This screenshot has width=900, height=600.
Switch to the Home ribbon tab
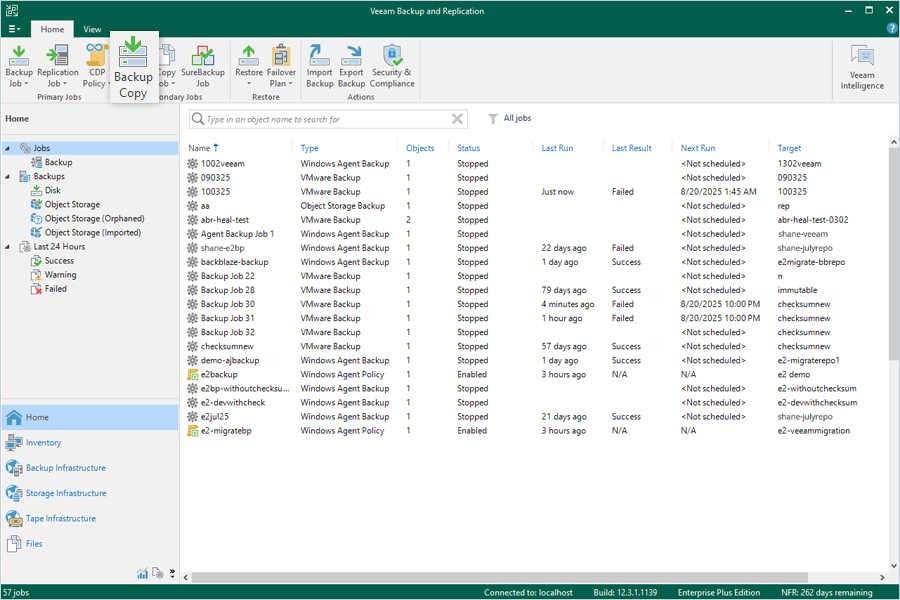(52, 29)
